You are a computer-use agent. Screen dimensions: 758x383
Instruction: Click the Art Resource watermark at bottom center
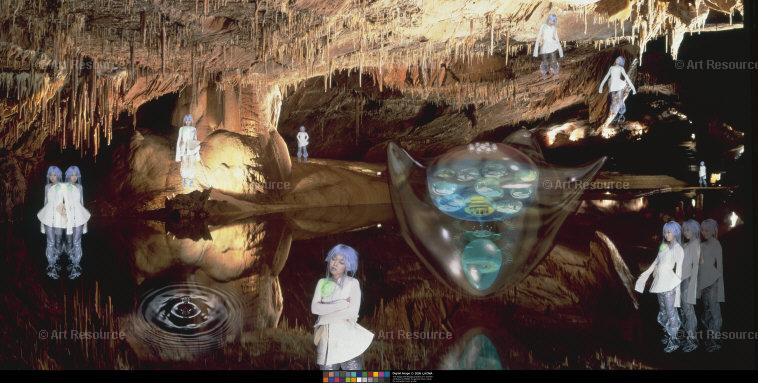(415, 335)
